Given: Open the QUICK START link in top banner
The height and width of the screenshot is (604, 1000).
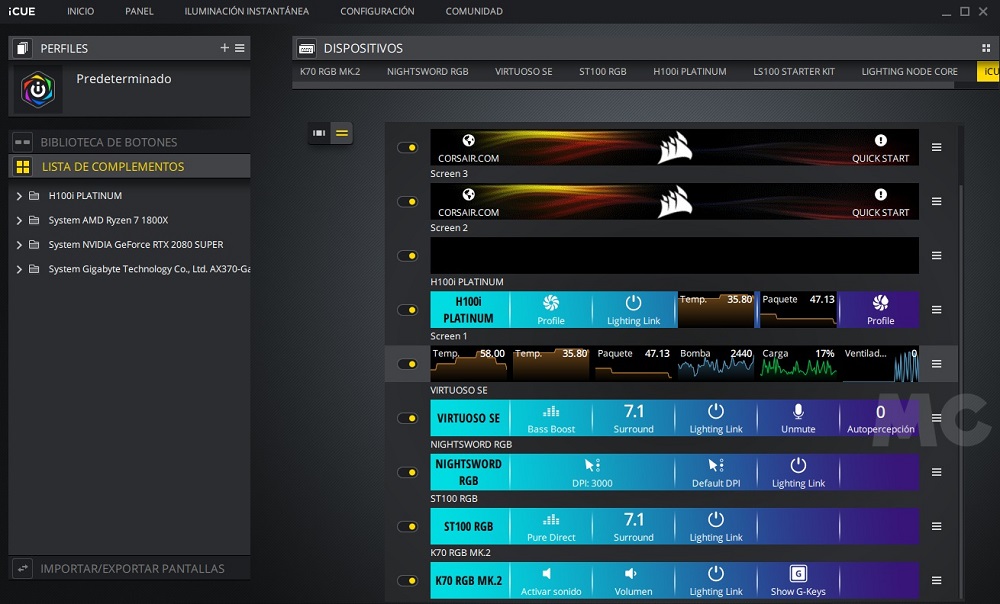Looking at the screenshot, I should point(880,148).
